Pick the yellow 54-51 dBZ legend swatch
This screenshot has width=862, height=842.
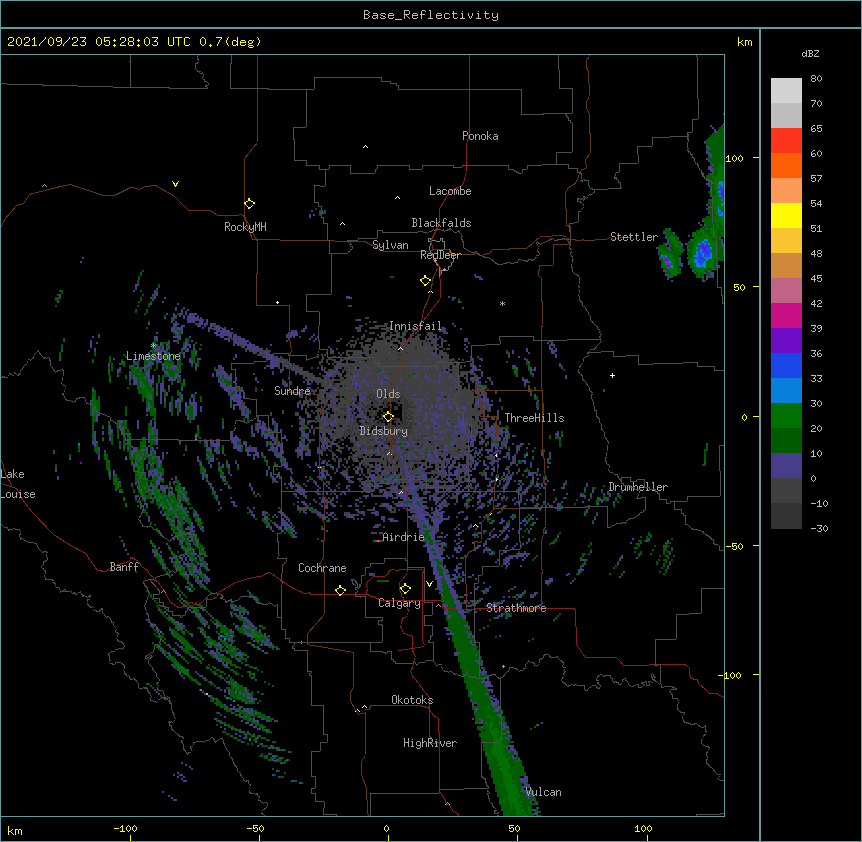click(x=786, y=215)
